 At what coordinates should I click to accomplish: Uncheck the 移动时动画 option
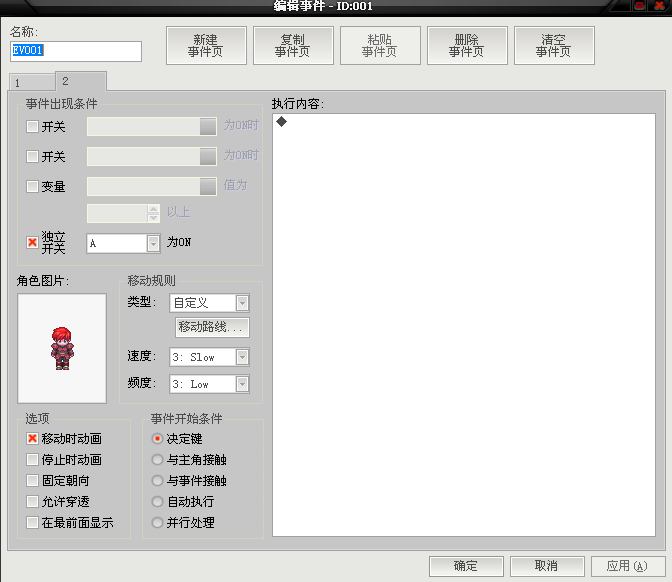(x=32, y=438)
